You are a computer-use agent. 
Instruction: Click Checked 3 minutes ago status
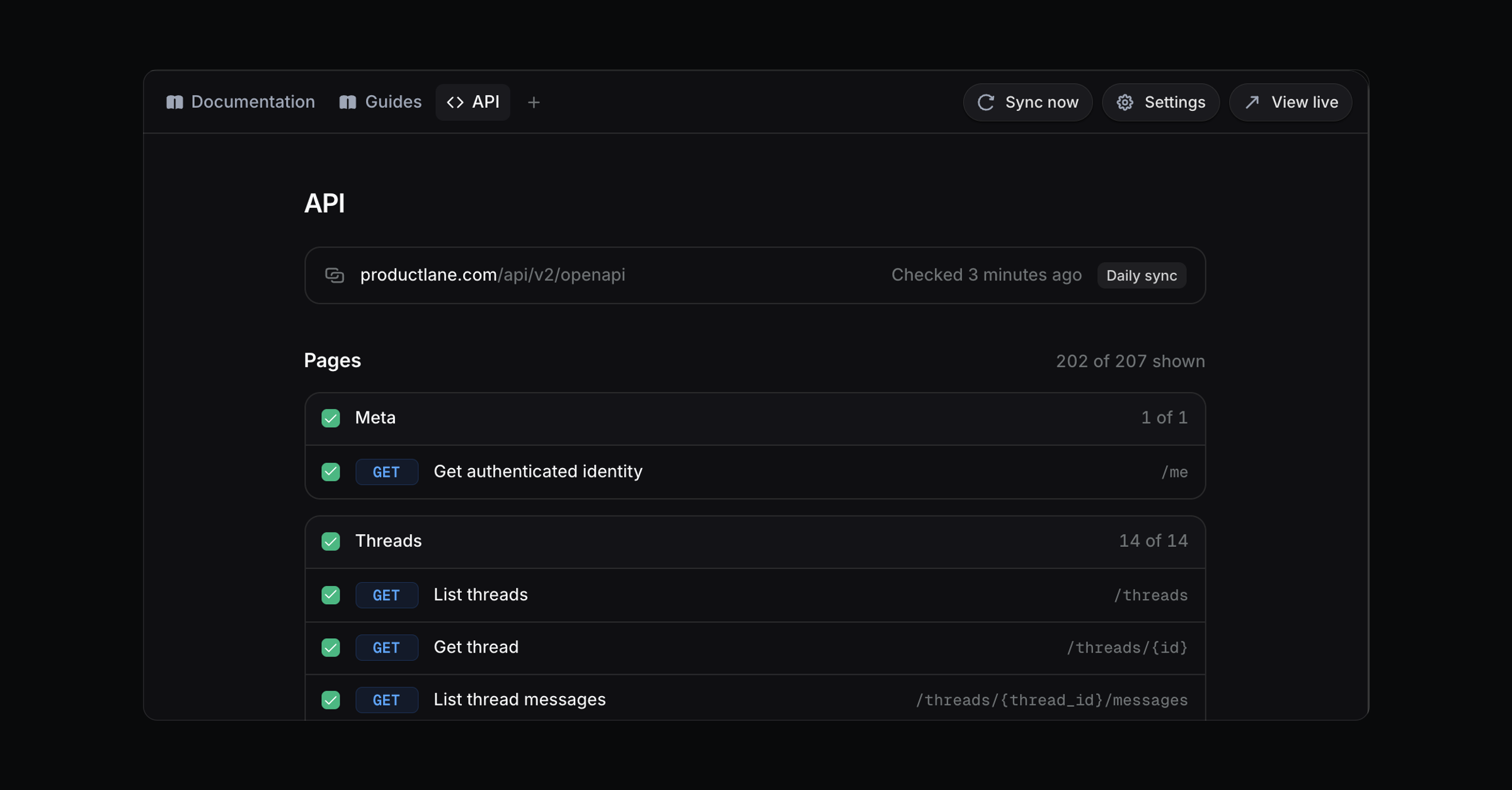tap(987, 275)
